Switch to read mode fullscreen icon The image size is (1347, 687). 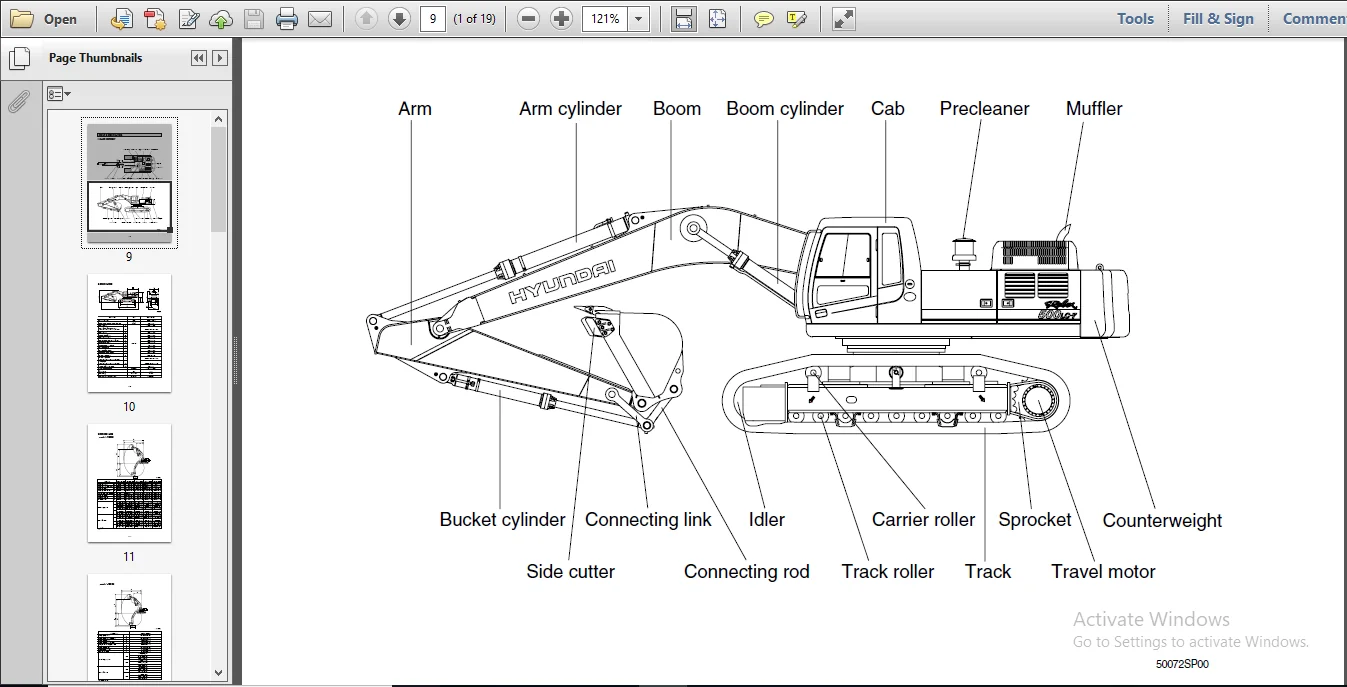pos(844,18)
